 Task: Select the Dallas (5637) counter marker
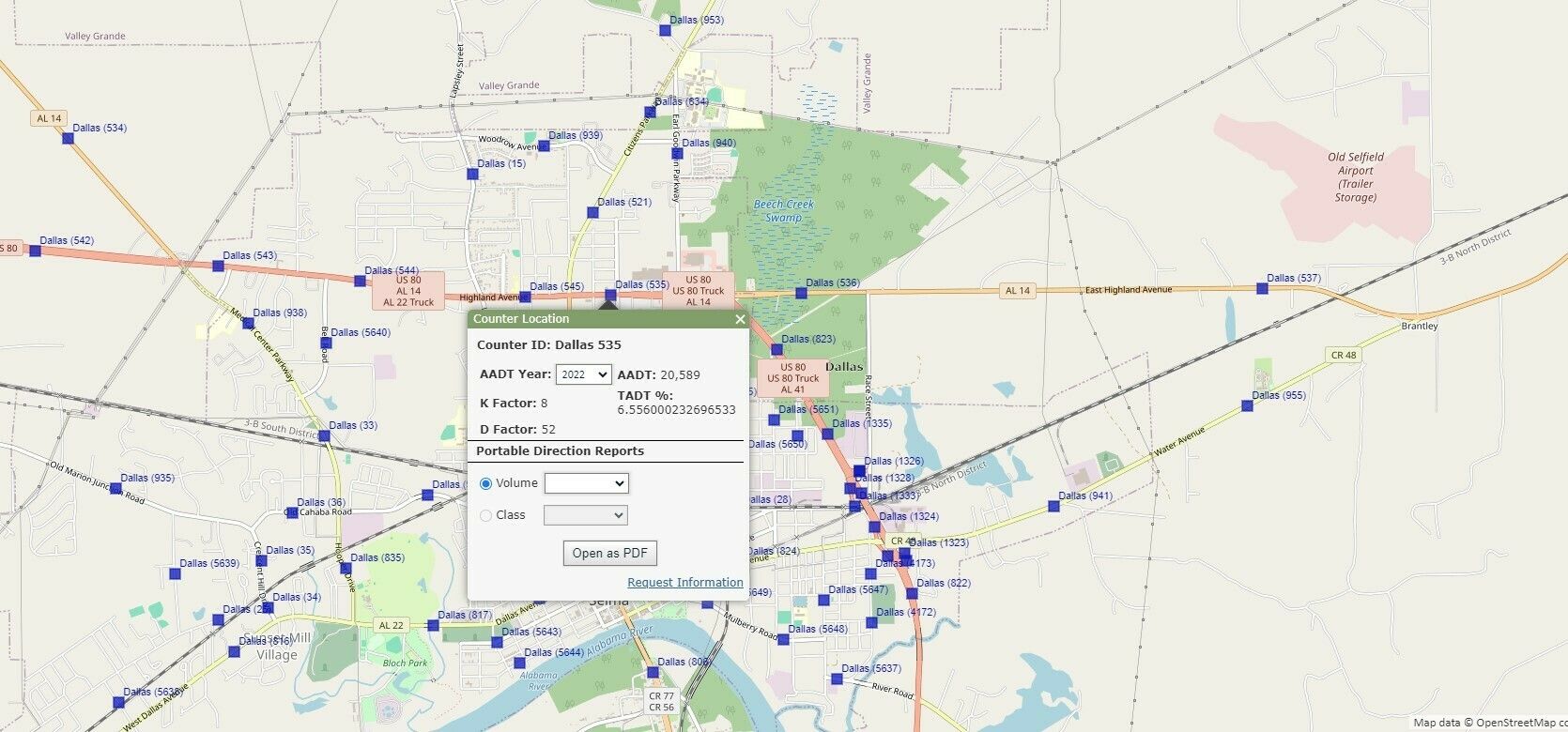(x=837, y=679)
